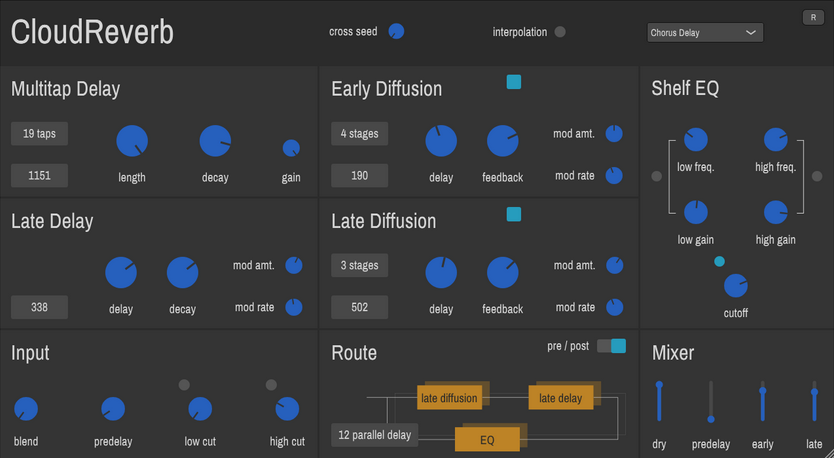This screenshot has height=458, width=834.
Task: Click the R reset button
Action: pos(813,18)
